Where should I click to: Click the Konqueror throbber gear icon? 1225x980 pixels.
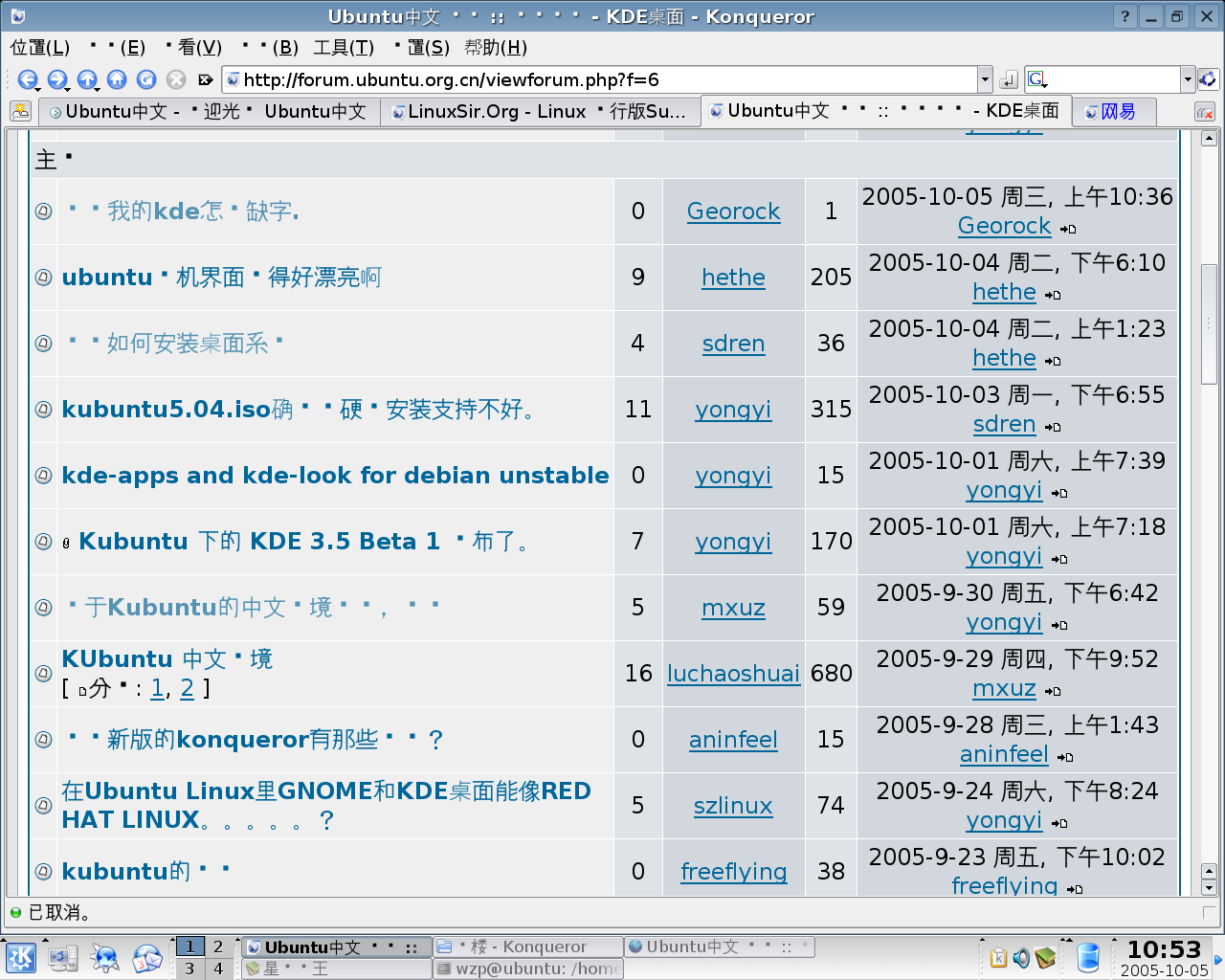1208,79
